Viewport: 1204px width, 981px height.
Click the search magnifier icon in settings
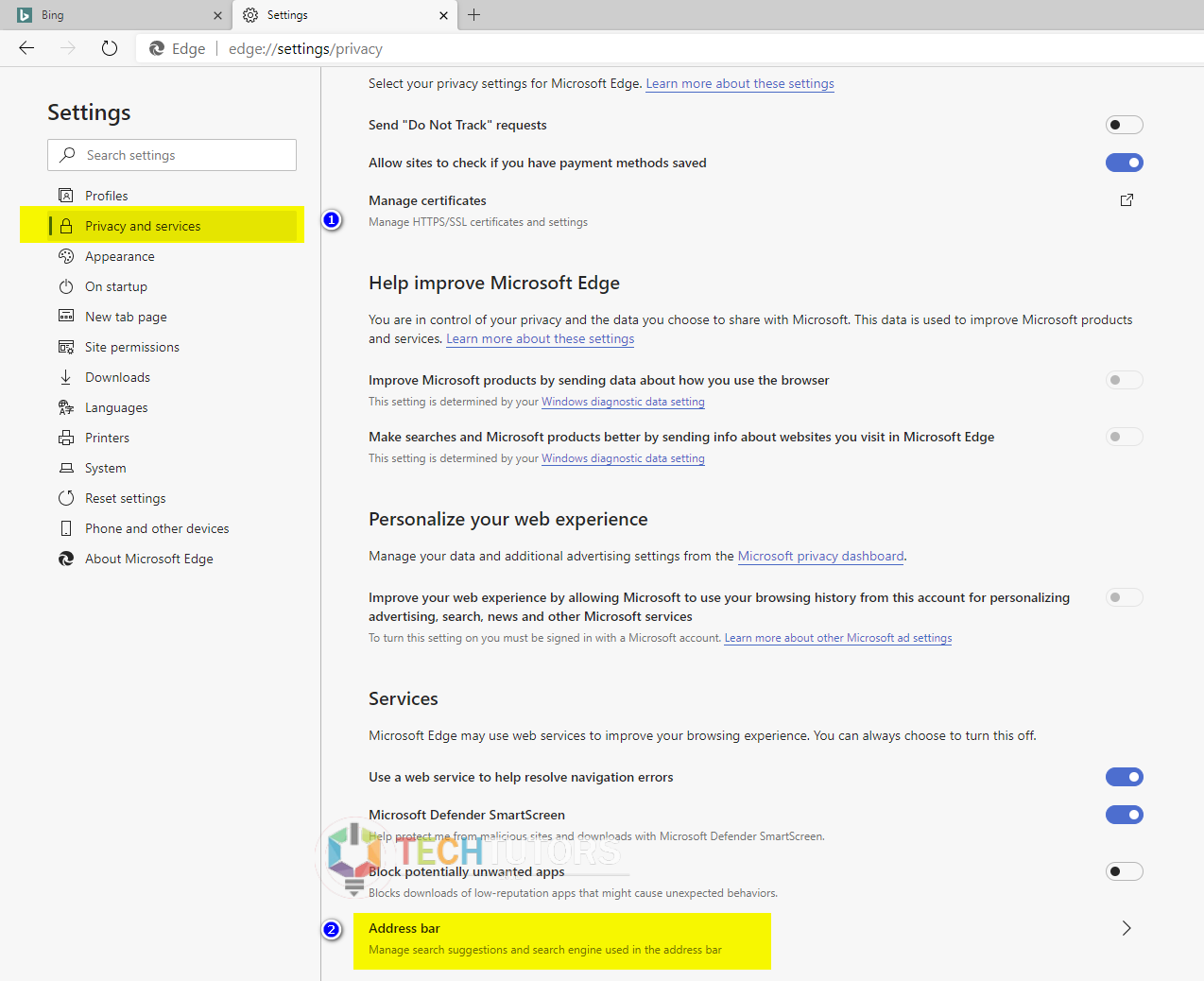[67, 155]
